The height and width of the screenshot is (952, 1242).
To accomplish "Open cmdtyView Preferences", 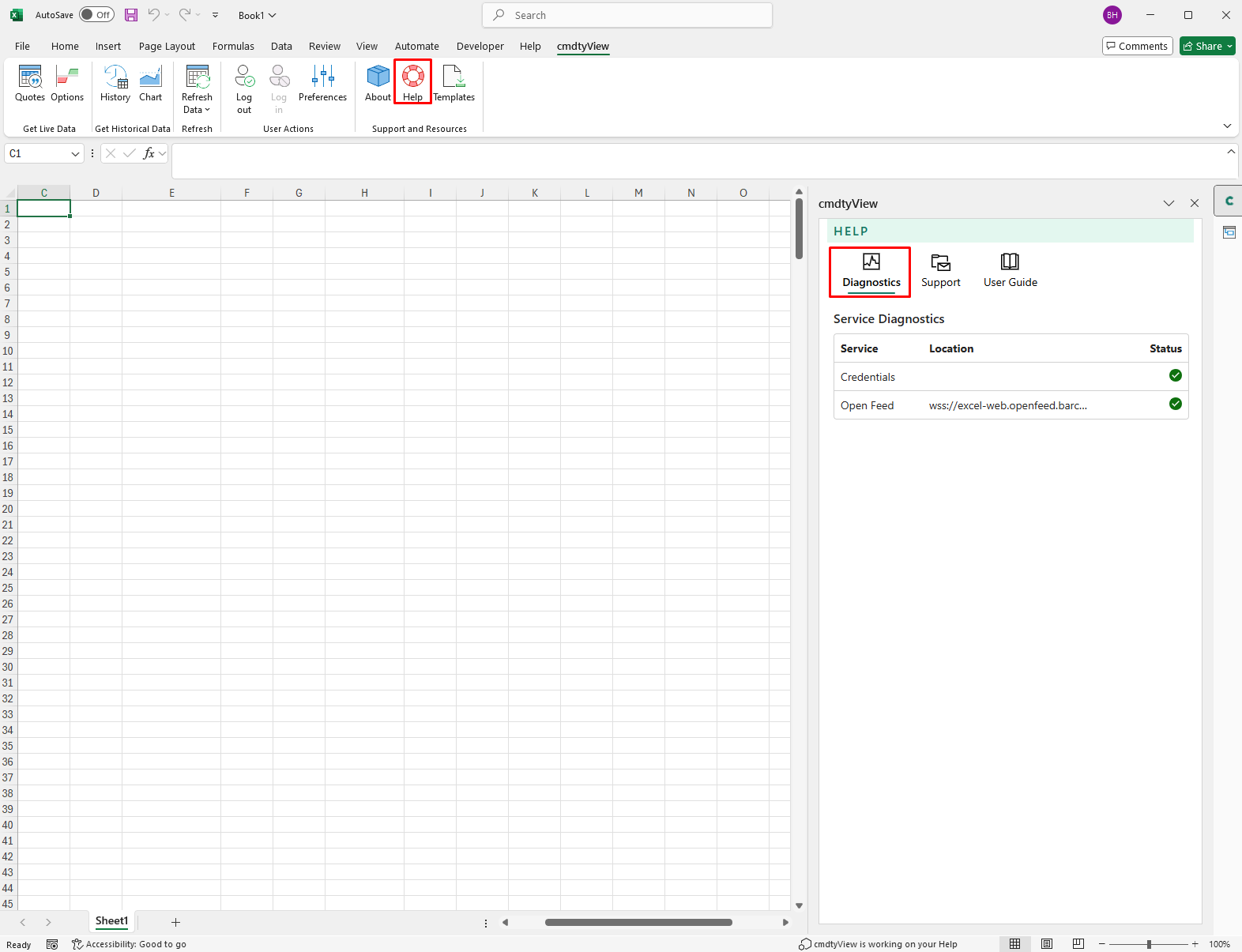I will 322,84.
